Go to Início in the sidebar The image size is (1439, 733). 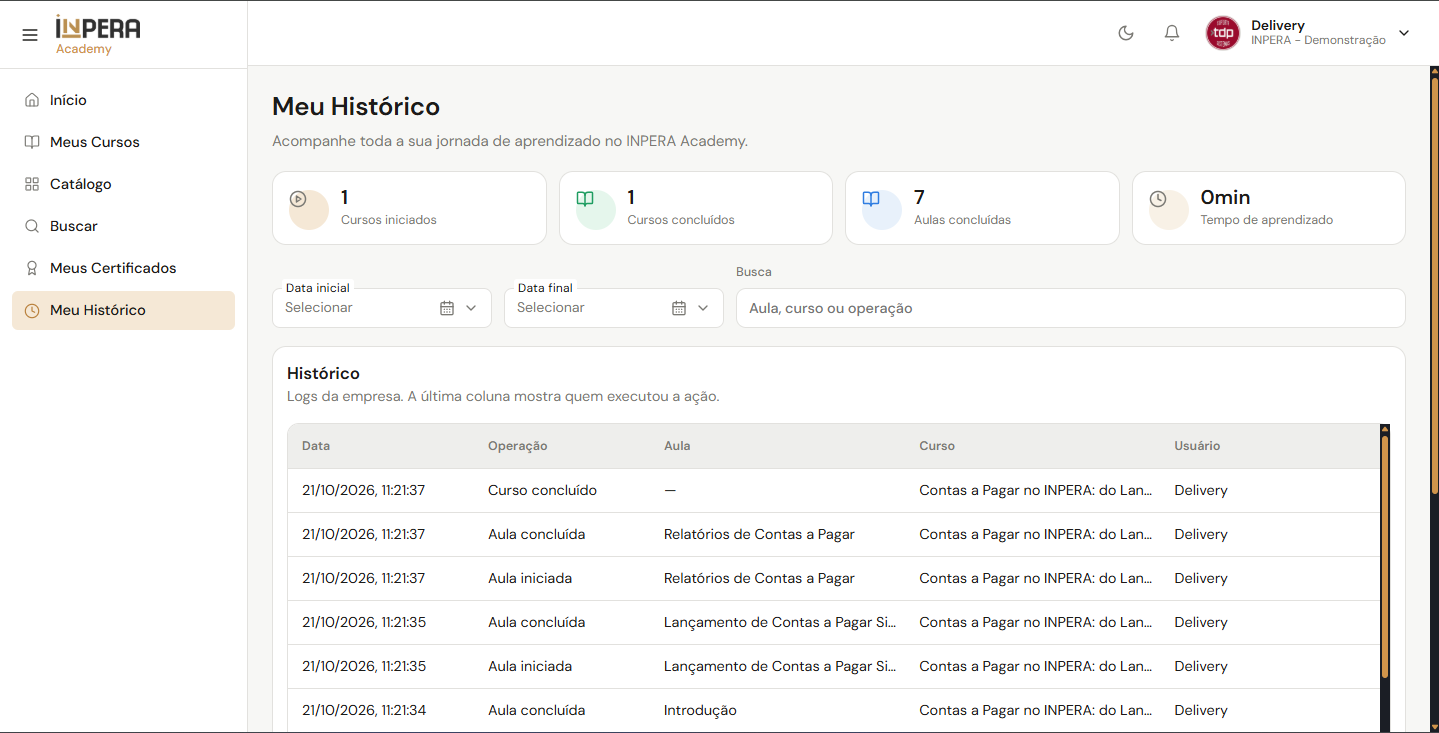pyautogui.click(x=123, y=100)
